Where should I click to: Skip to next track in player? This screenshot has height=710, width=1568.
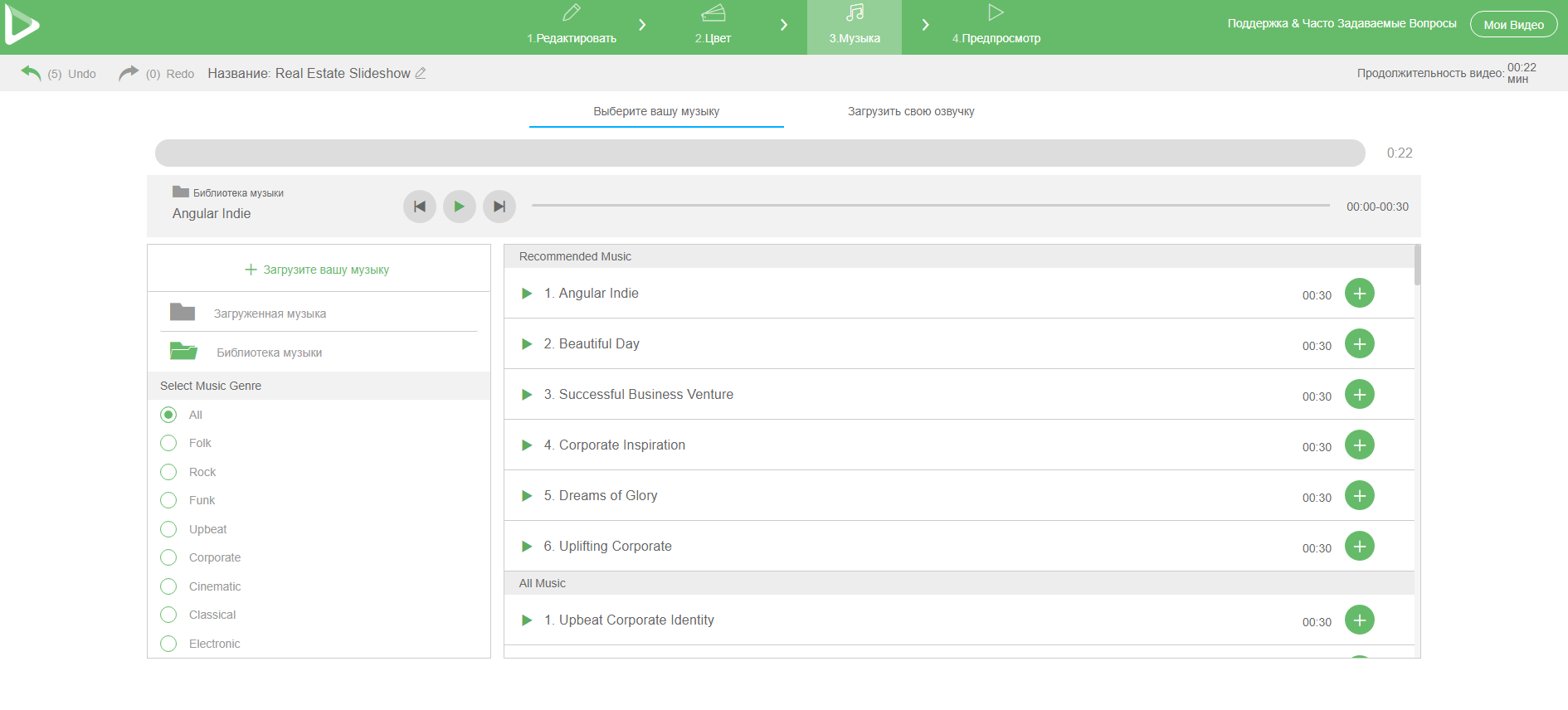coord(499,207)
